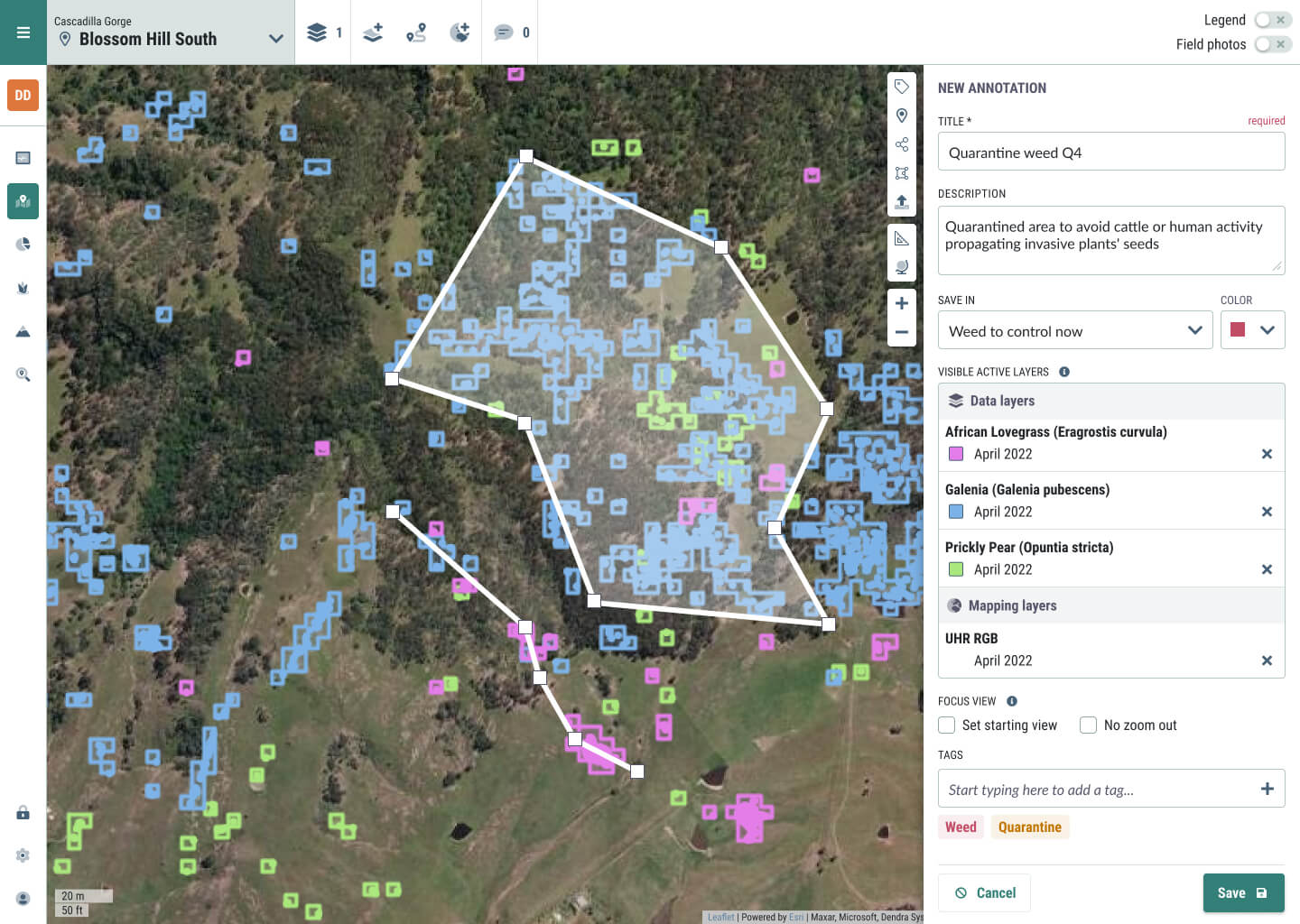Check the Set starting view checkbox

[x=946, y=725]
